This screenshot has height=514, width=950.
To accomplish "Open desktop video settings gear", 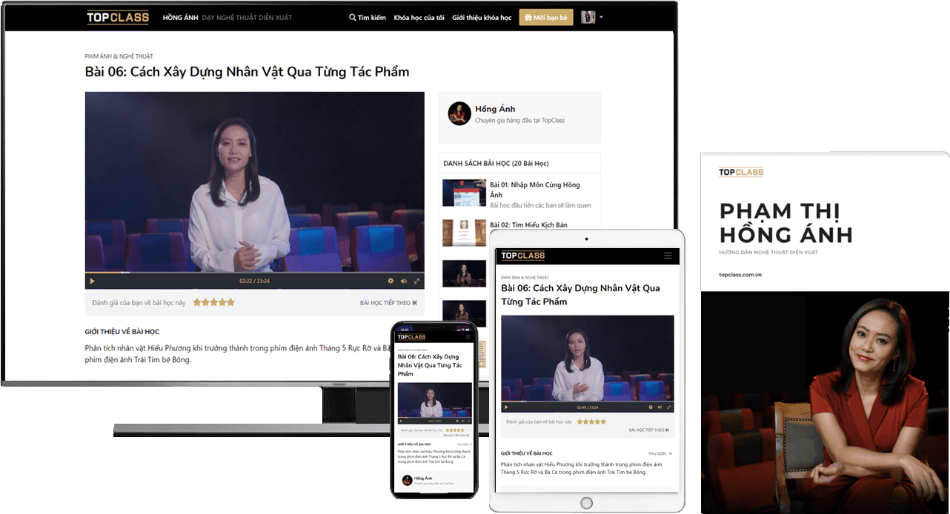I will pos(391,282).
